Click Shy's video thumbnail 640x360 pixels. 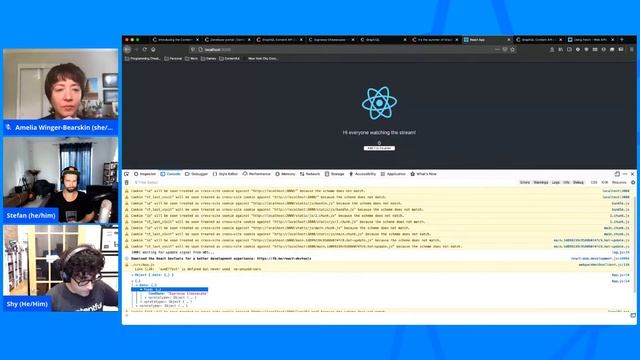pos(60,269)
